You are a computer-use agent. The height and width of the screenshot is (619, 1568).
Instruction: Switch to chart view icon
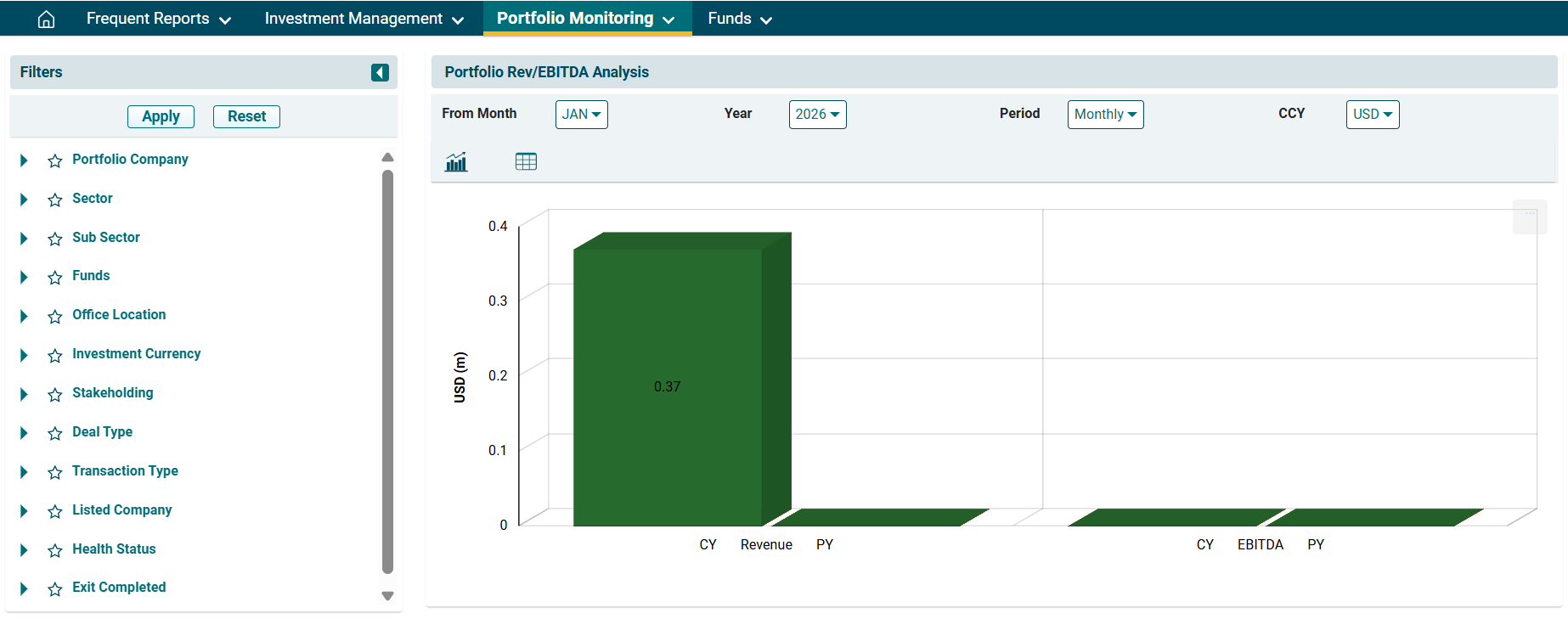[456, 161]
